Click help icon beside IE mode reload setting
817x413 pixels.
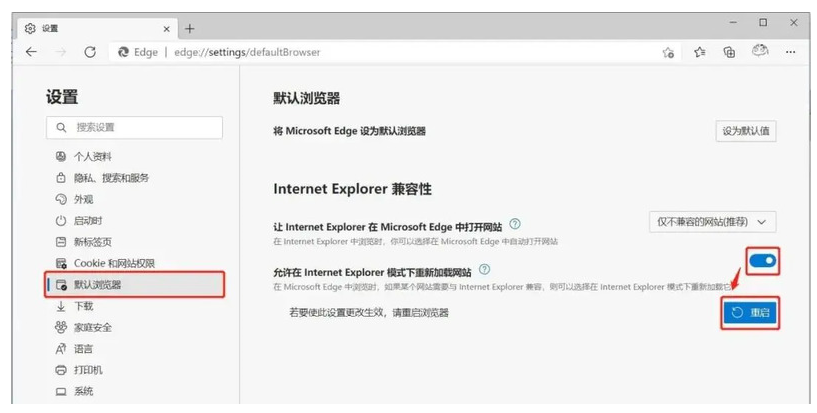click(484, 270)
